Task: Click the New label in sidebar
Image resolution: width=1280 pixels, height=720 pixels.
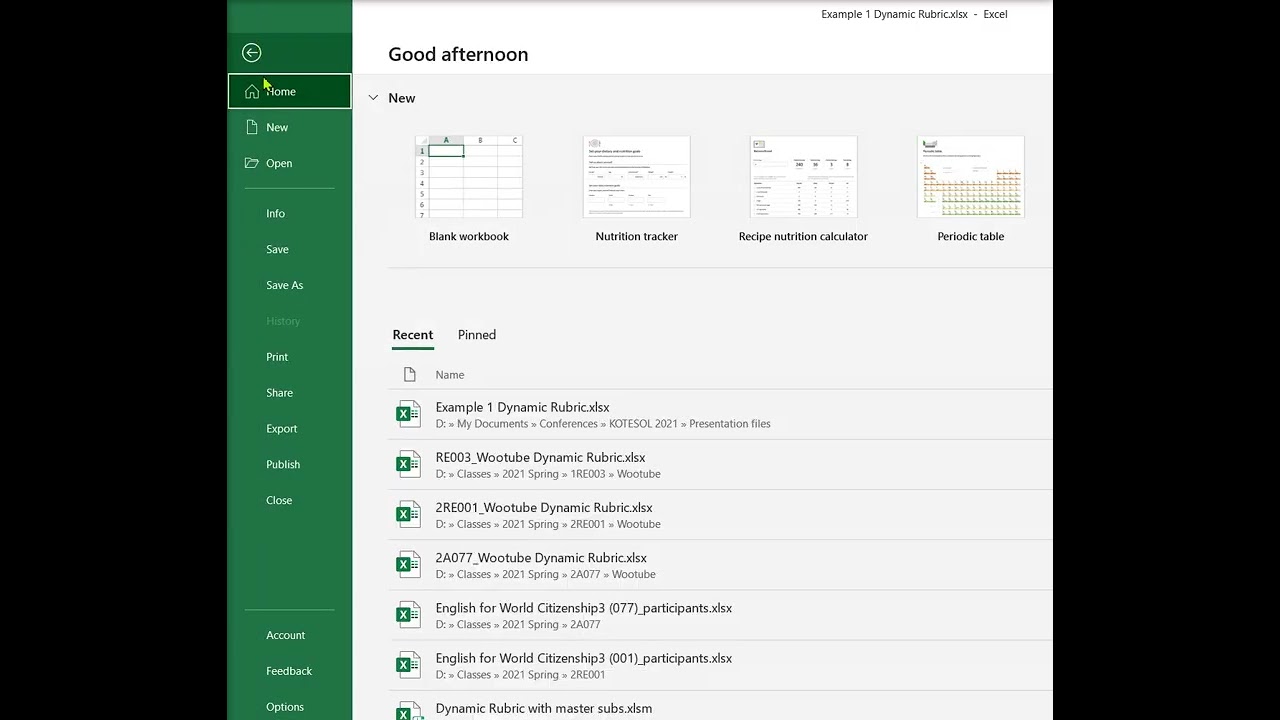Action: click(x=277, y=128)
